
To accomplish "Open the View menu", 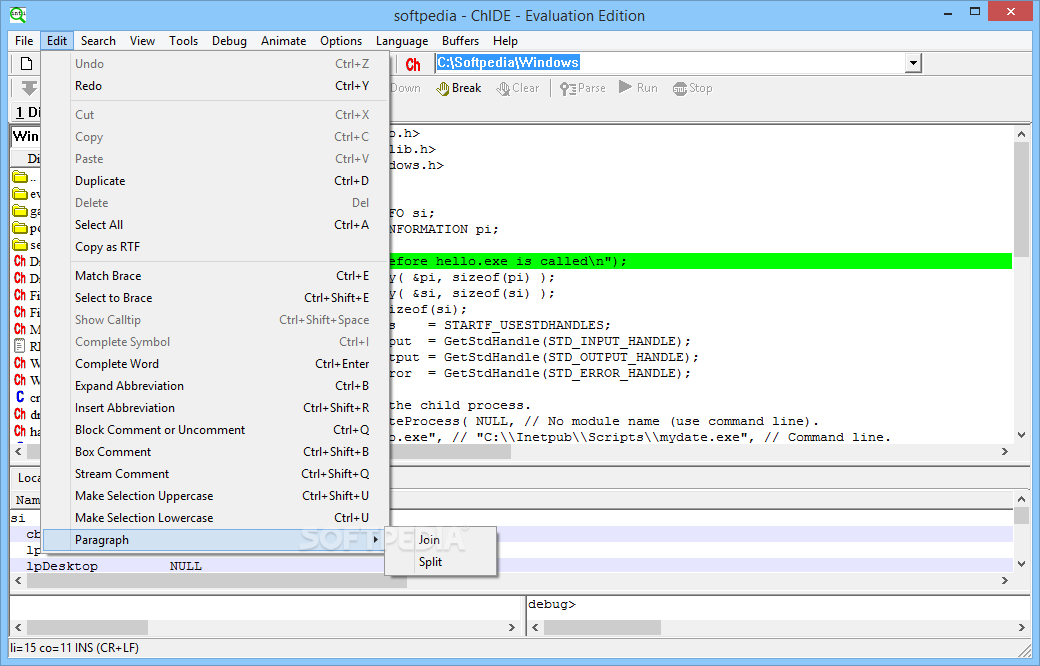I will (x=142, y=41).
